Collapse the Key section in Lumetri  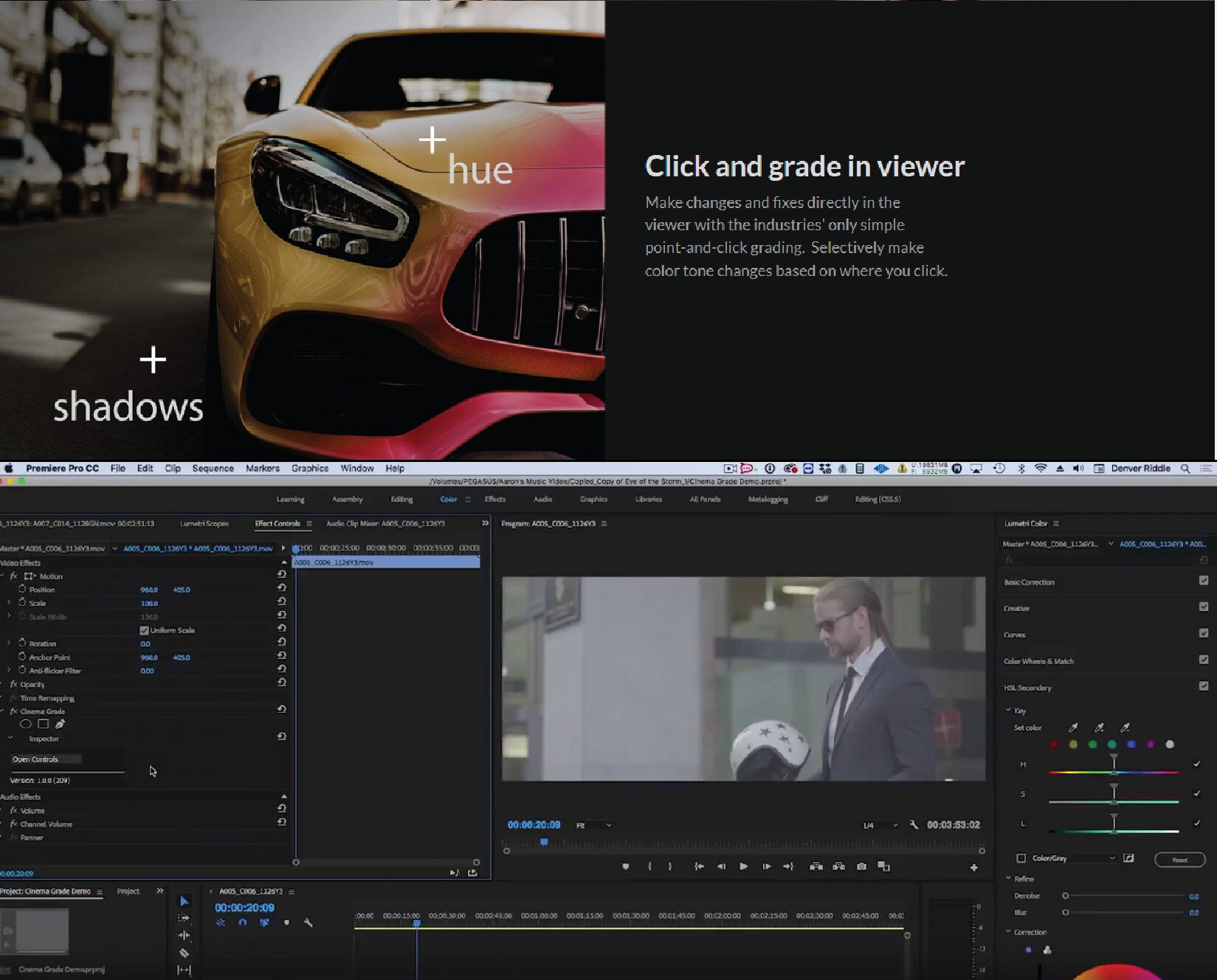(1008, 710)
